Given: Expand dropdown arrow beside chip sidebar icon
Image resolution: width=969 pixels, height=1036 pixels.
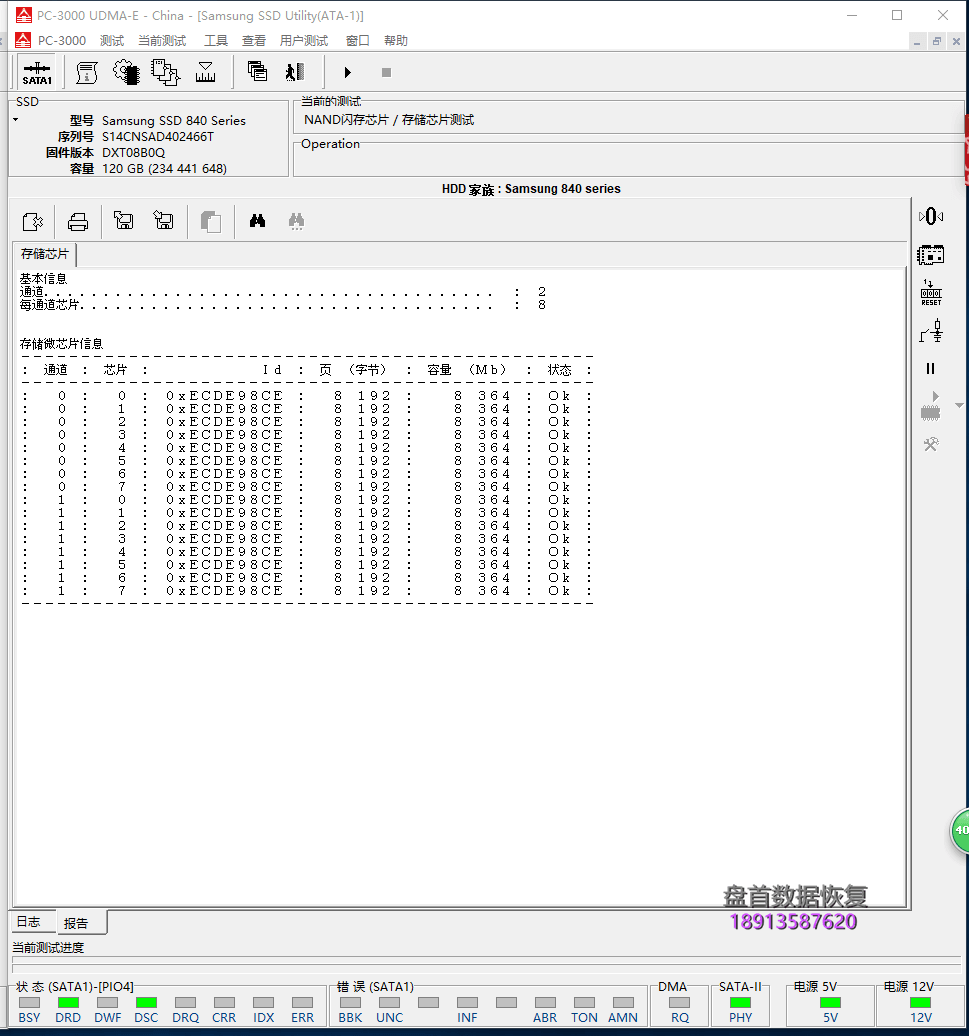Looking at the screenshot, I should click(959, 406).
